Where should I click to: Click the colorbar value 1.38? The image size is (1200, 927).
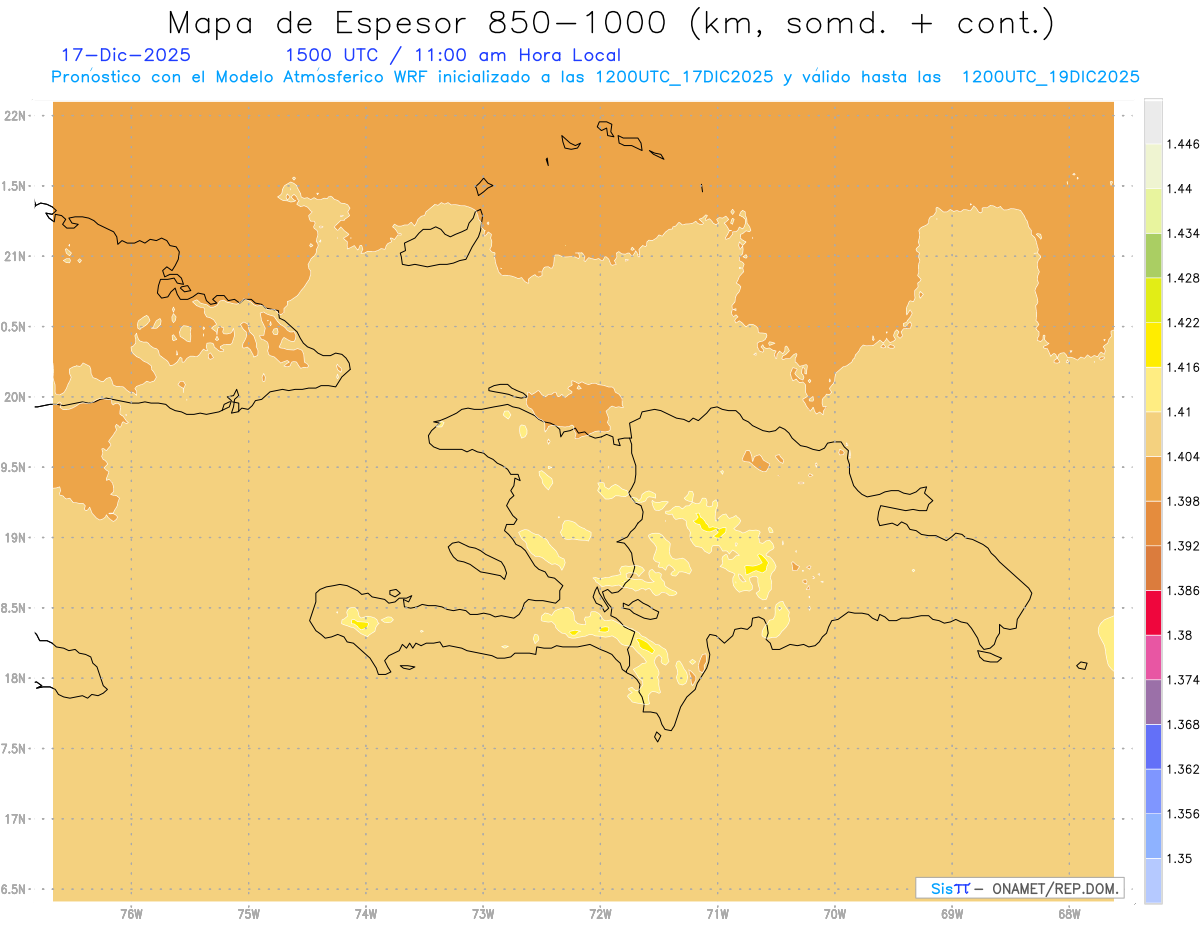[1180, 635]
